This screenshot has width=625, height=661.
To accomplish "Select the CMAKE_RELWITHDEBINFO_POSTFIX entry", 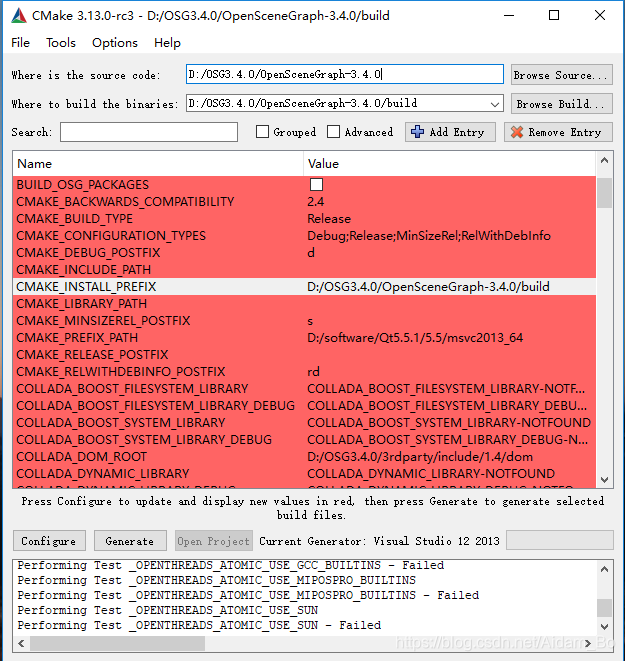I will [x=121, y=371].
